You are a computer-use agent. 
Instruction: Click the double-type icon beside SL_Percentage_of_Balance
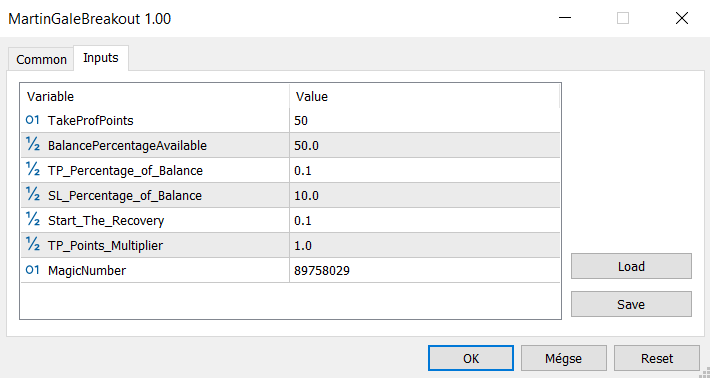coord(33,195)
